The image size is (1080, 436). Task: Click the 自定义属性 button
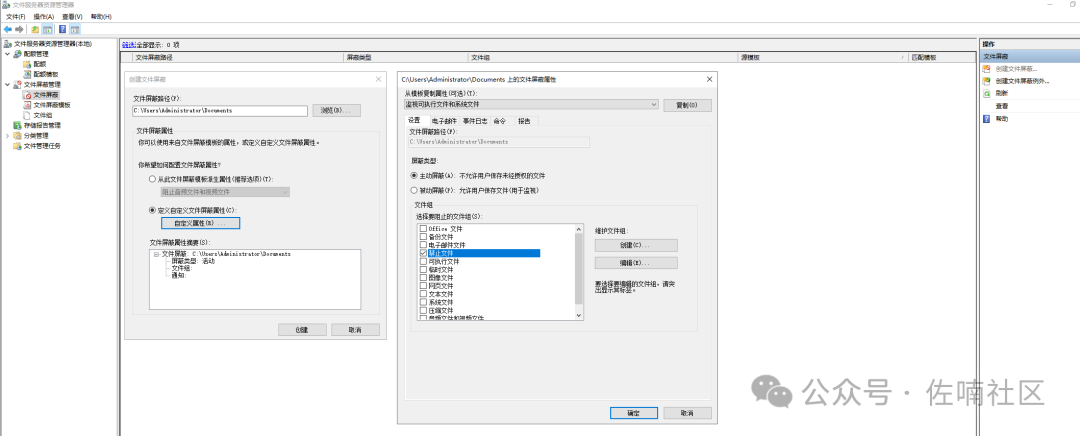(x=200, y=223)
